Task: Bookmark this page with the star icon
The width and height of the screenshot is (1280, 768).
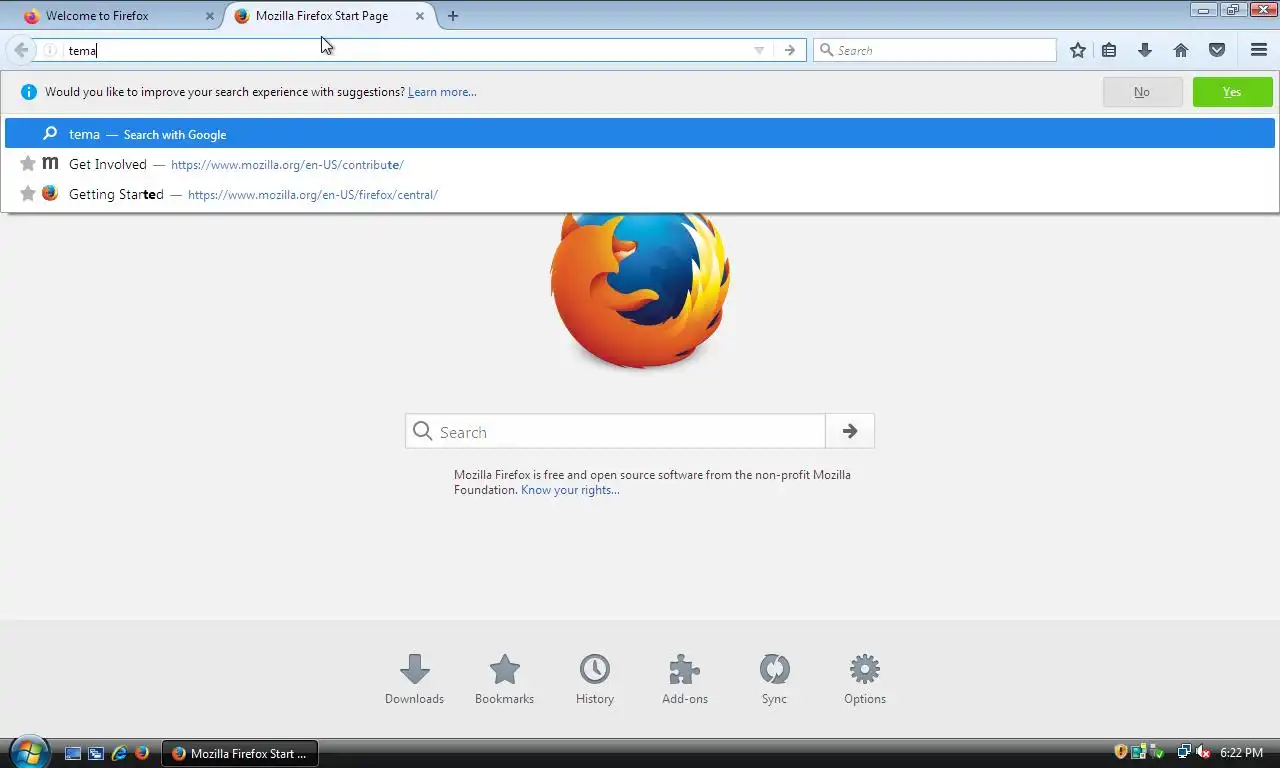Action: pos(1078,50)
